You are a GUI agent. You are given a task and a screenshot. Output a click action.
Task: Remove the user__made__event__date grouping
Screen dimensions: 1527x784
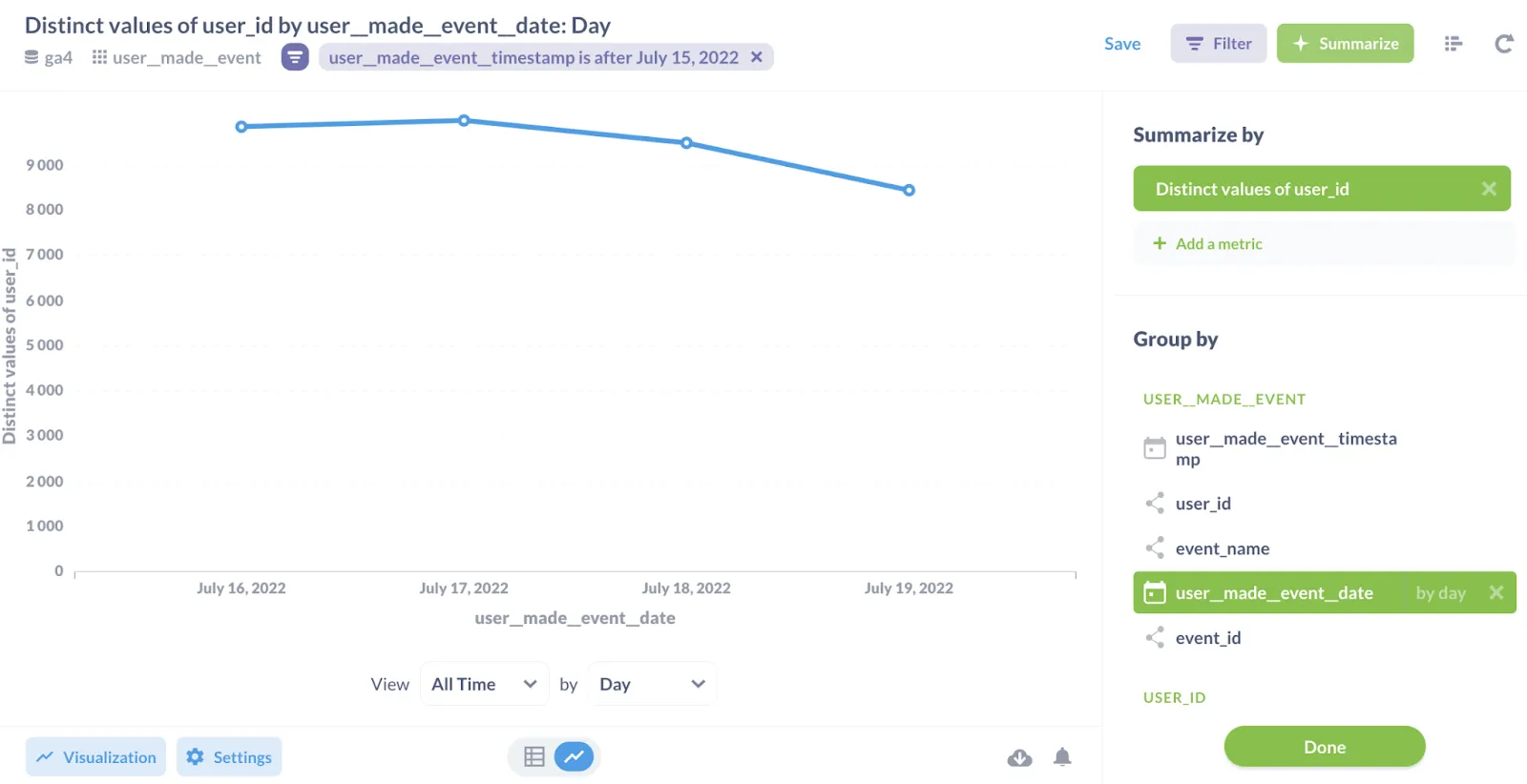tap(1498, 592)
